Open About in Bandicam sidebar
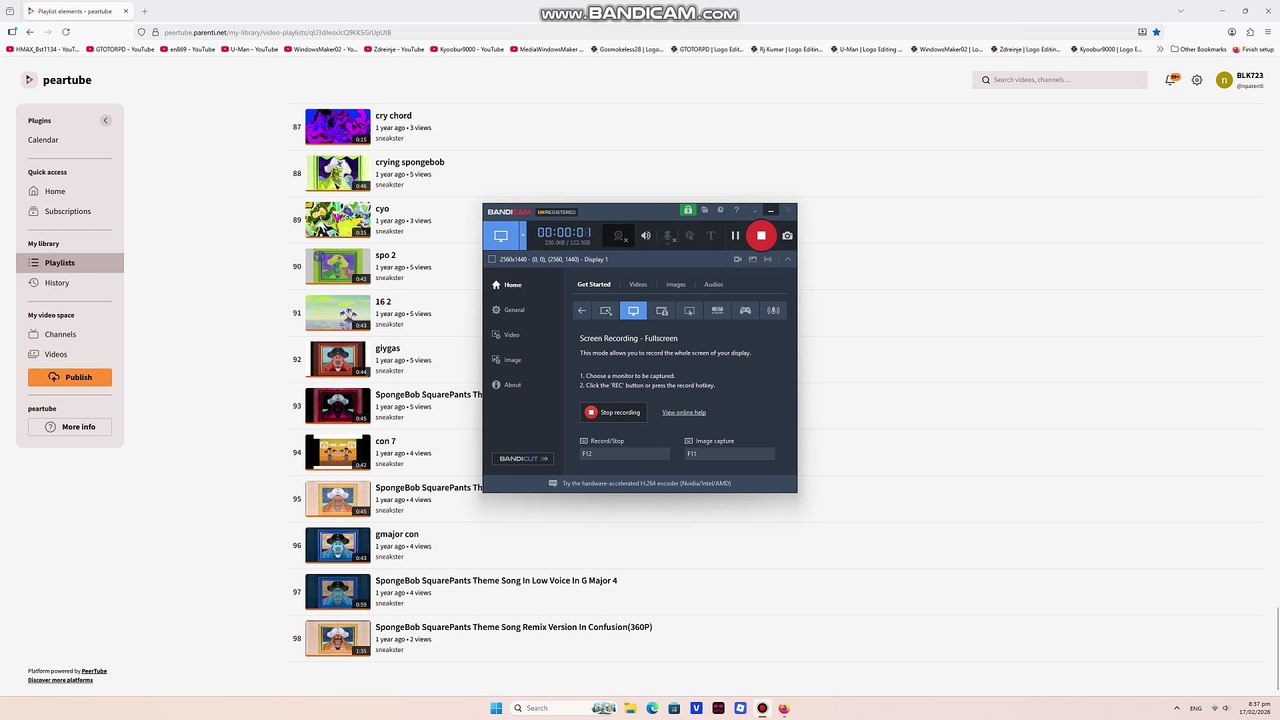The image size is (1280, 720). [x=507, y=385]
